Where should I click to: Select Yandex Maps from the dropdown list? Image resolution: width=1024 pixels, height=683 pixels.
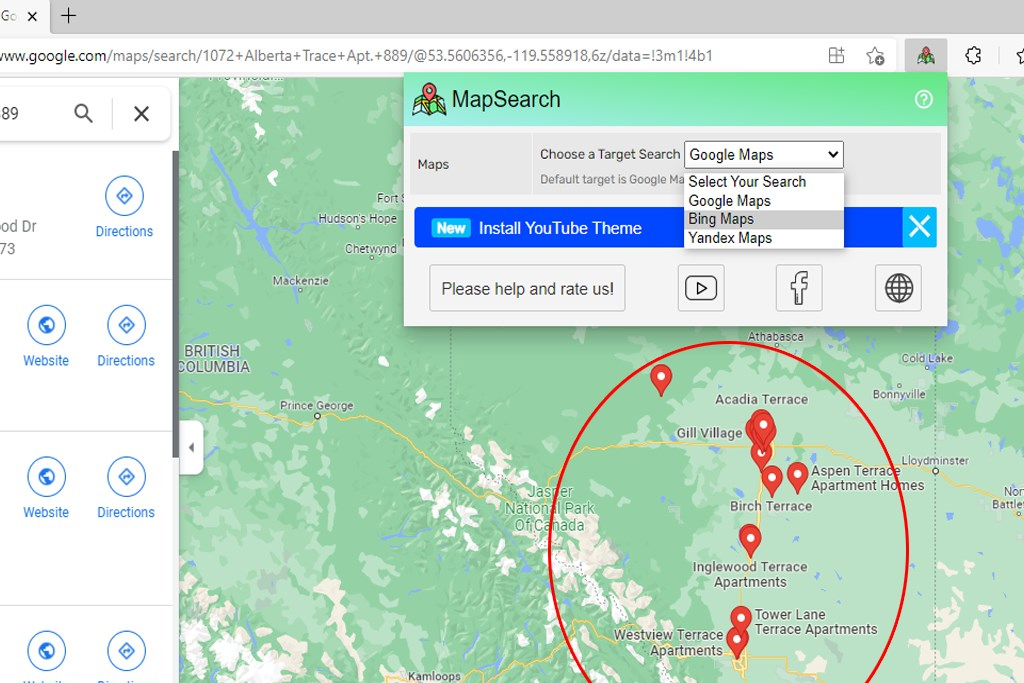pyautogui.click(x=763, y=238)
